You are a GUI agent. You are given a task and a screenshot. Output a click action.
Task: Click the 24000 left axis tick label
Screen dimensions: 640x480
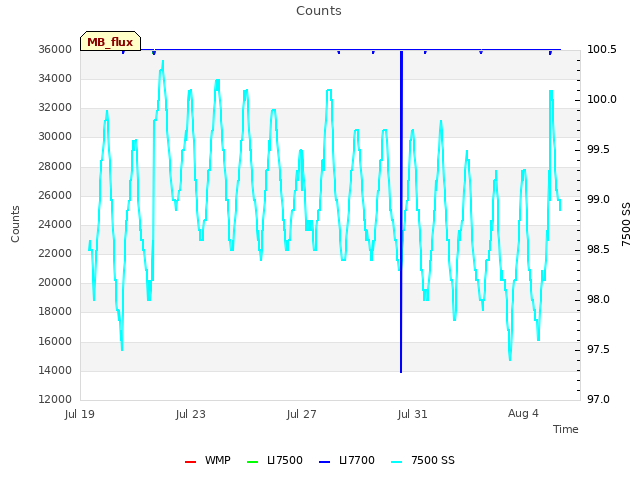click(x=55, y=224)
